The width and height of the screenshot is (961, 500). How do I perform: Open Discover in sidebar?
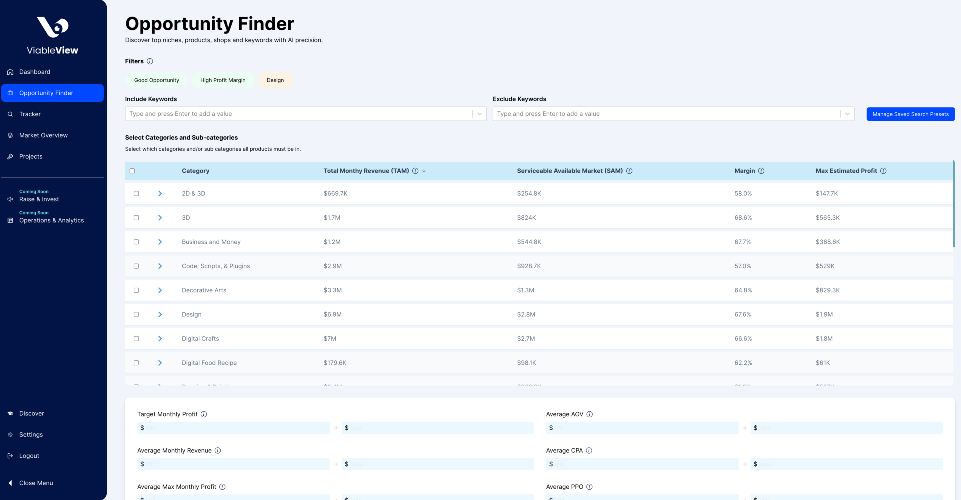tap(31, 414)
